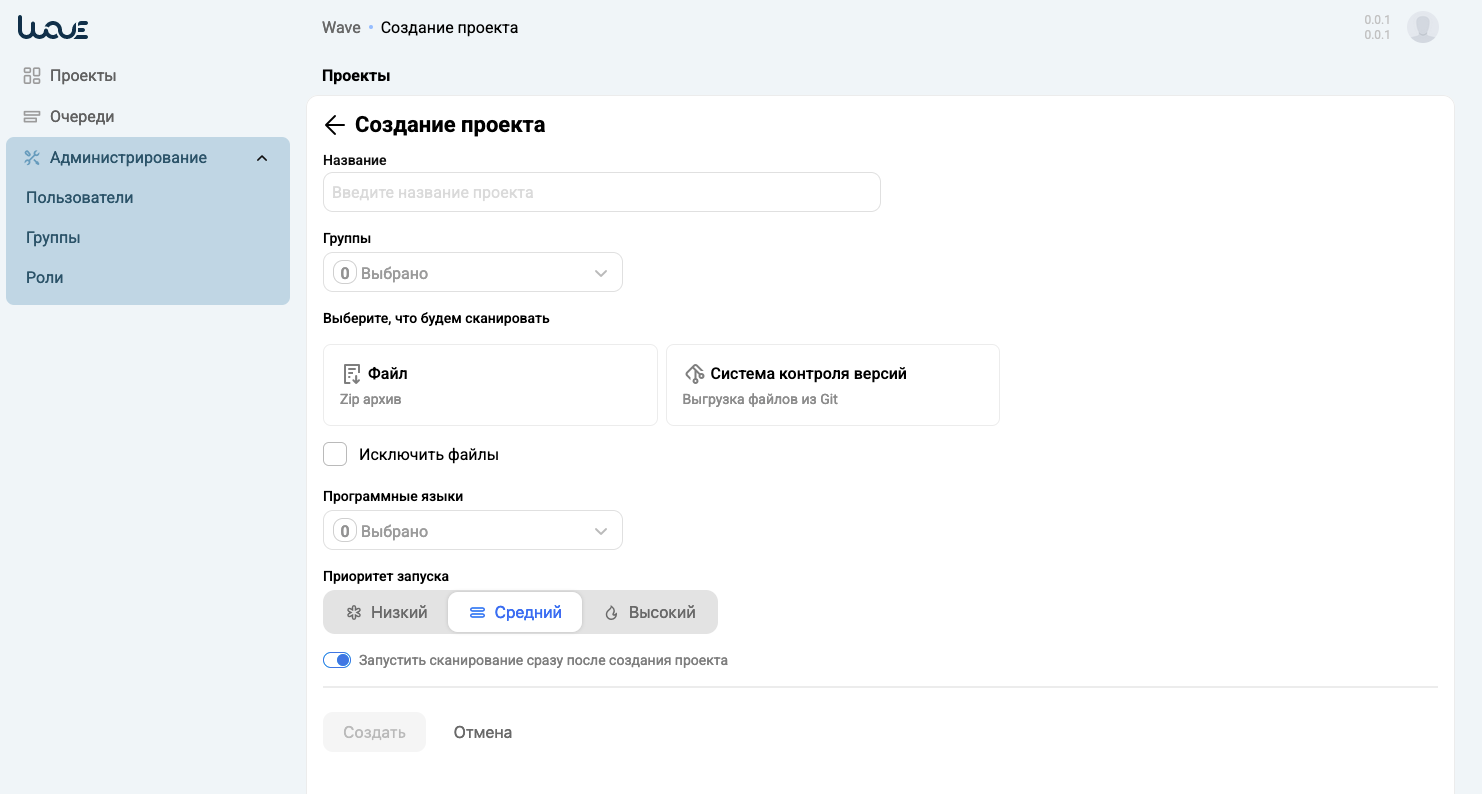Open the Группы dropdown
This screenshot has width=1482, height=794.
coord(472,273)
